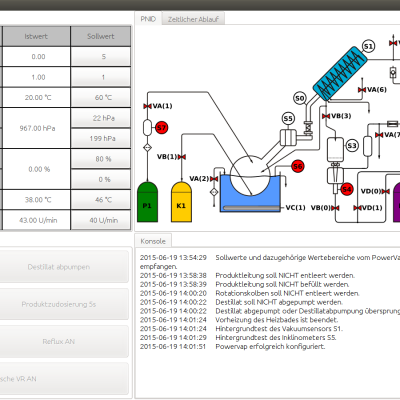
Task: Click the VB(3) valve symbol
Action: click(326, 116)
